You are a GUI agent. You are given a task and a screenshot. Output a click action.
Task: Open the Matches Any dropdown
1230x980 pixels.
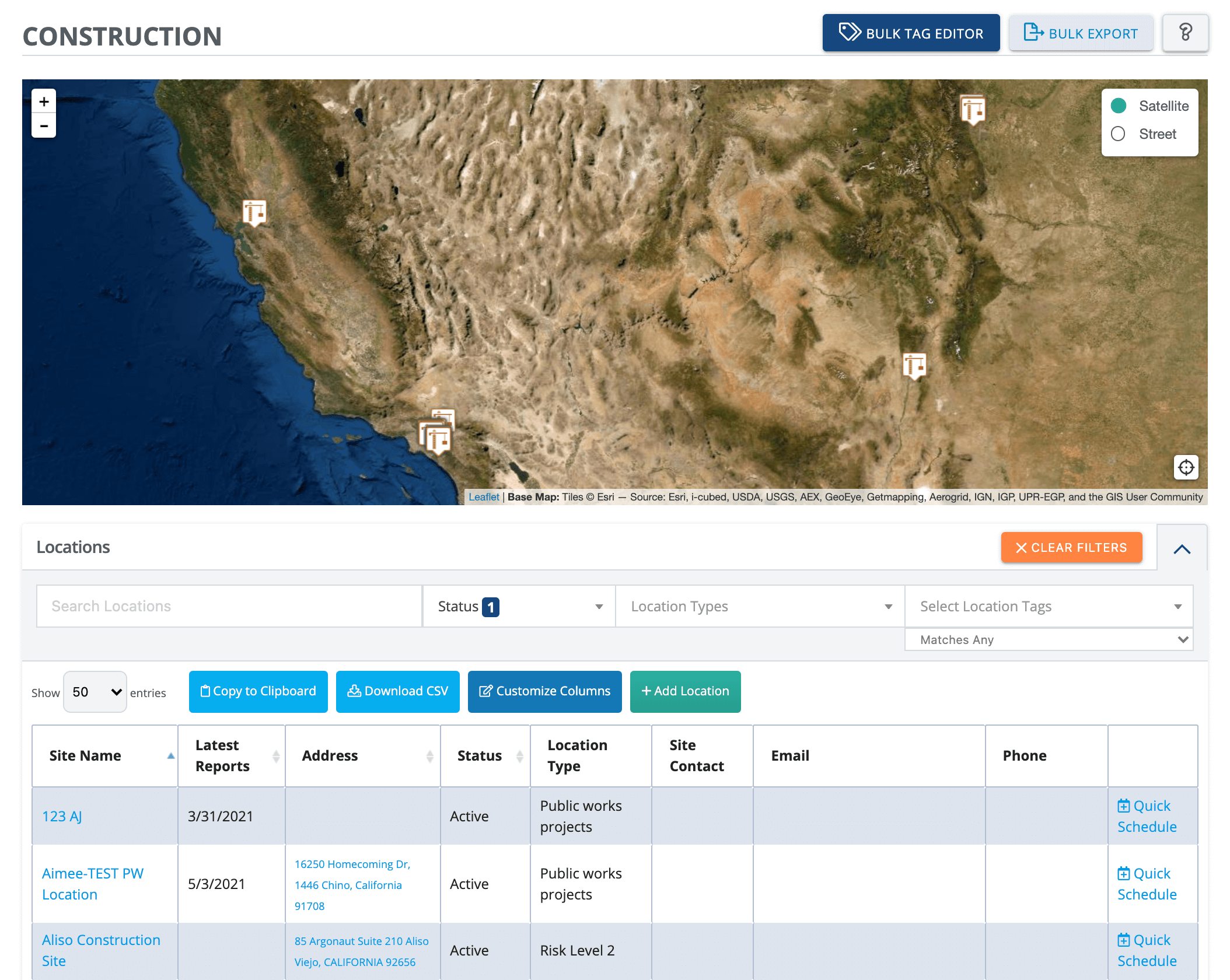click(x=1049, y=639)
